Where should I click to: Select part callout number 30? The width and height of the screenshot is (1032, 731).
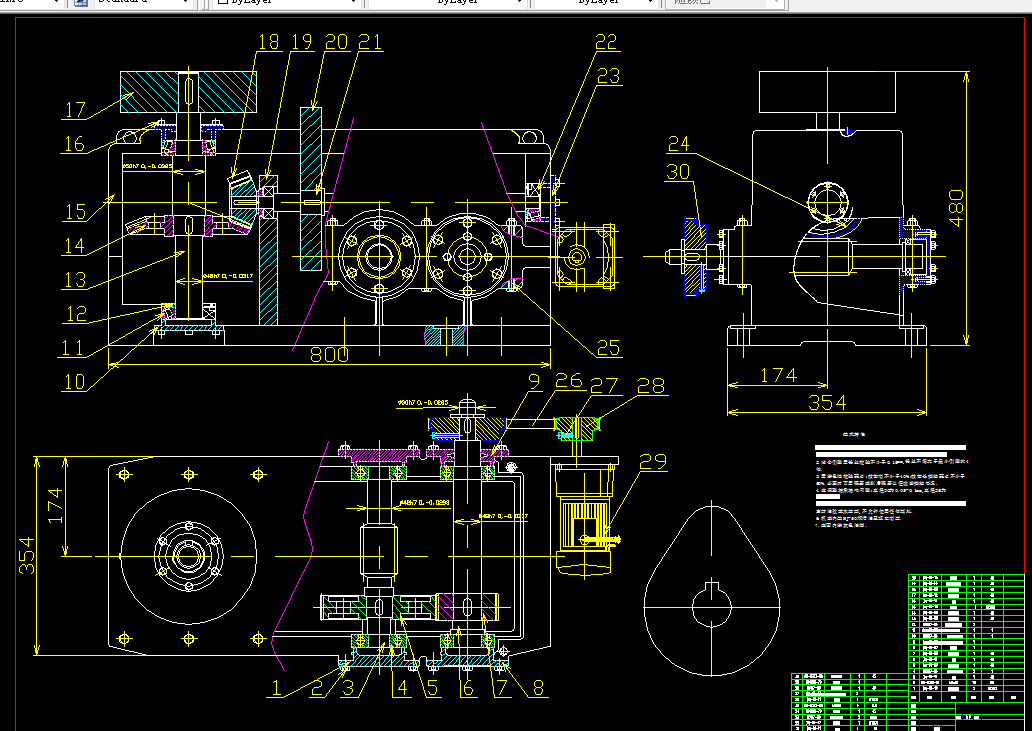[678, 172]
